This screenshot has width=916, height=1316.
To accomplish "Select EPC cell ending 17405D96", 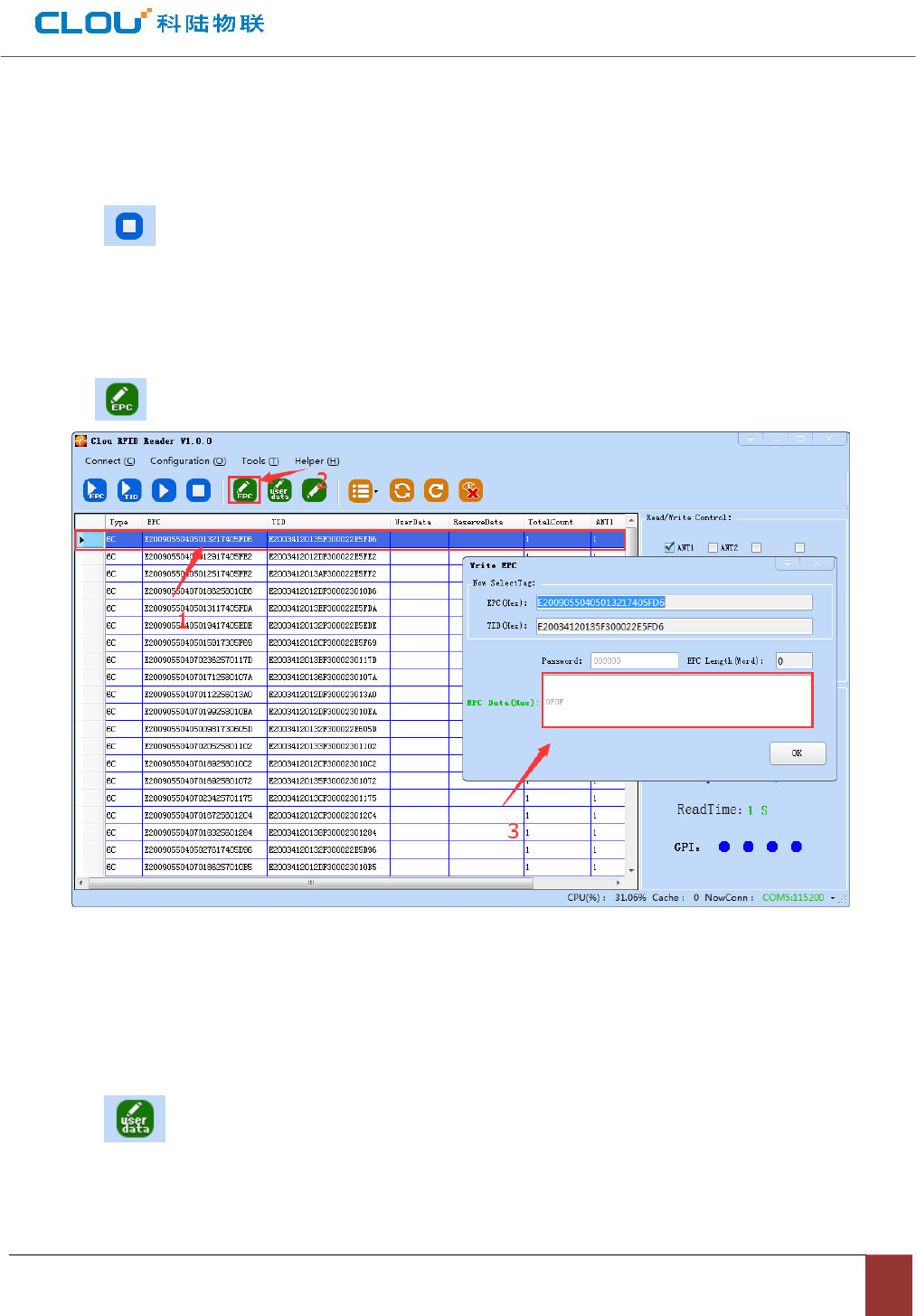I will [x=204, y=850].
